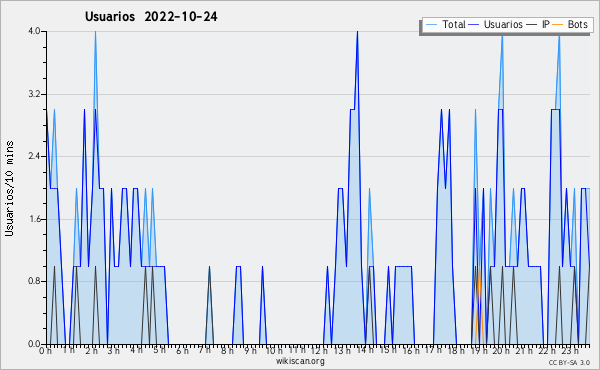
Task: Click the '13 h' x-axis label
Action: [x=342, y=350]
